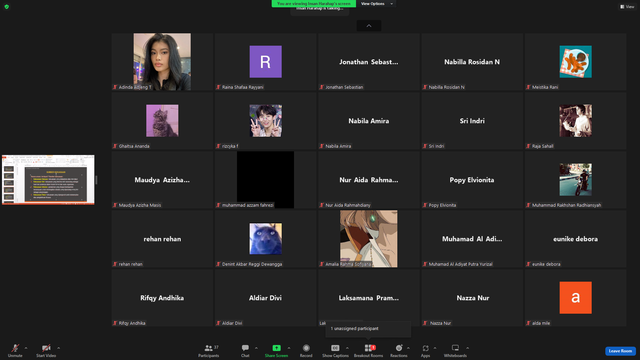Select Raina Shafaa Rayyani's R avatar
640x360 pixels.
tap(265, 62)
